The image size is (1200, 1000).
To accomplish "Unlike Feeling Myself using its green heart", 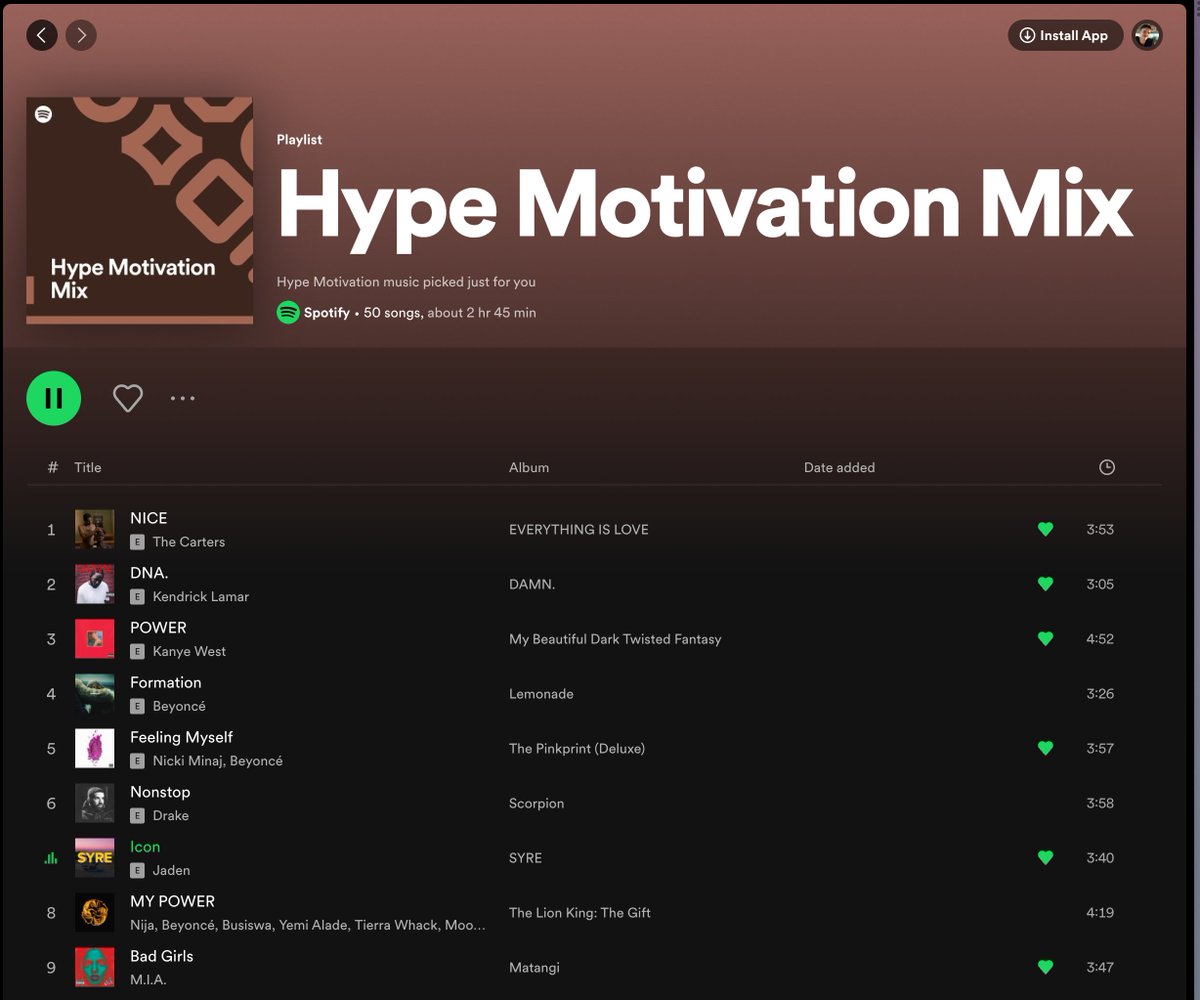I will click(1045, 748).
